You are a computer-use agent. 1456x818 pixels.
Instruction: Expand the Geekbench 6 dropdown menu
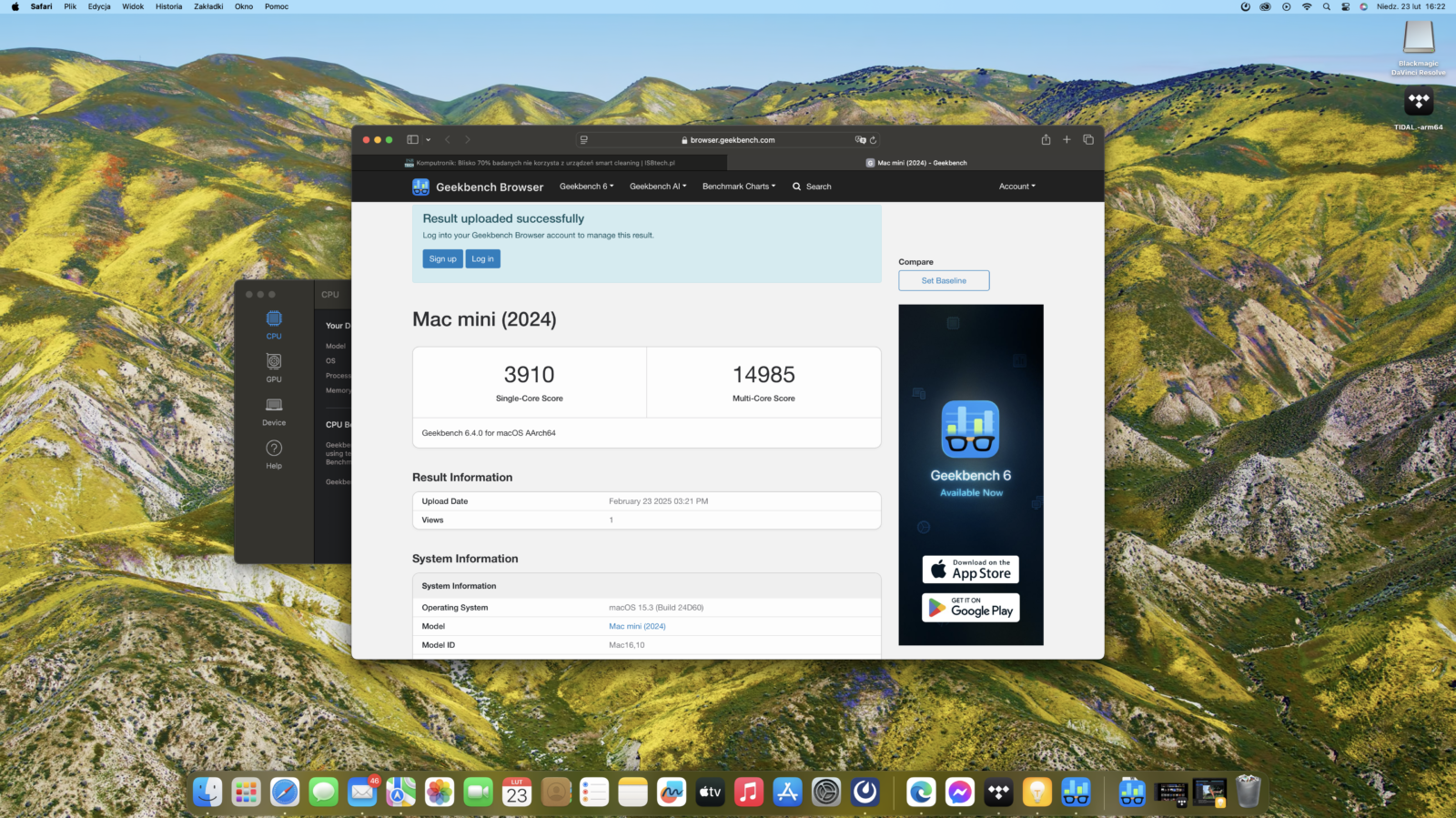pos(586,187)
